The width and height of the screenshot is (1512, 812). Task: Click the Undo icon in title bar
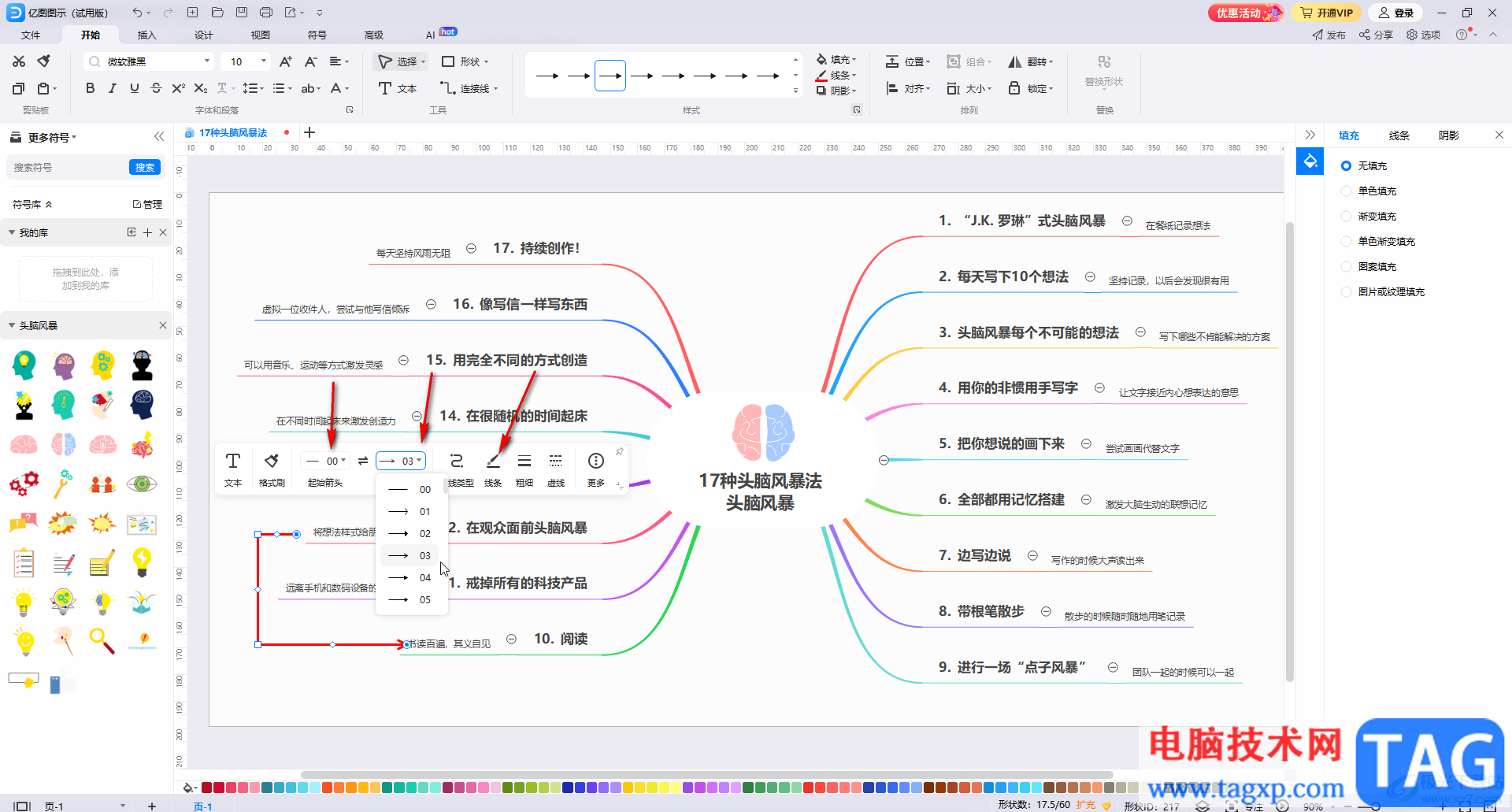pos(137,13)
